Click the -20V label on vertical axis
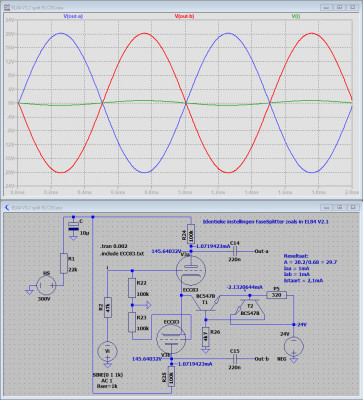363x400 pixels. [x=9, y=172]
